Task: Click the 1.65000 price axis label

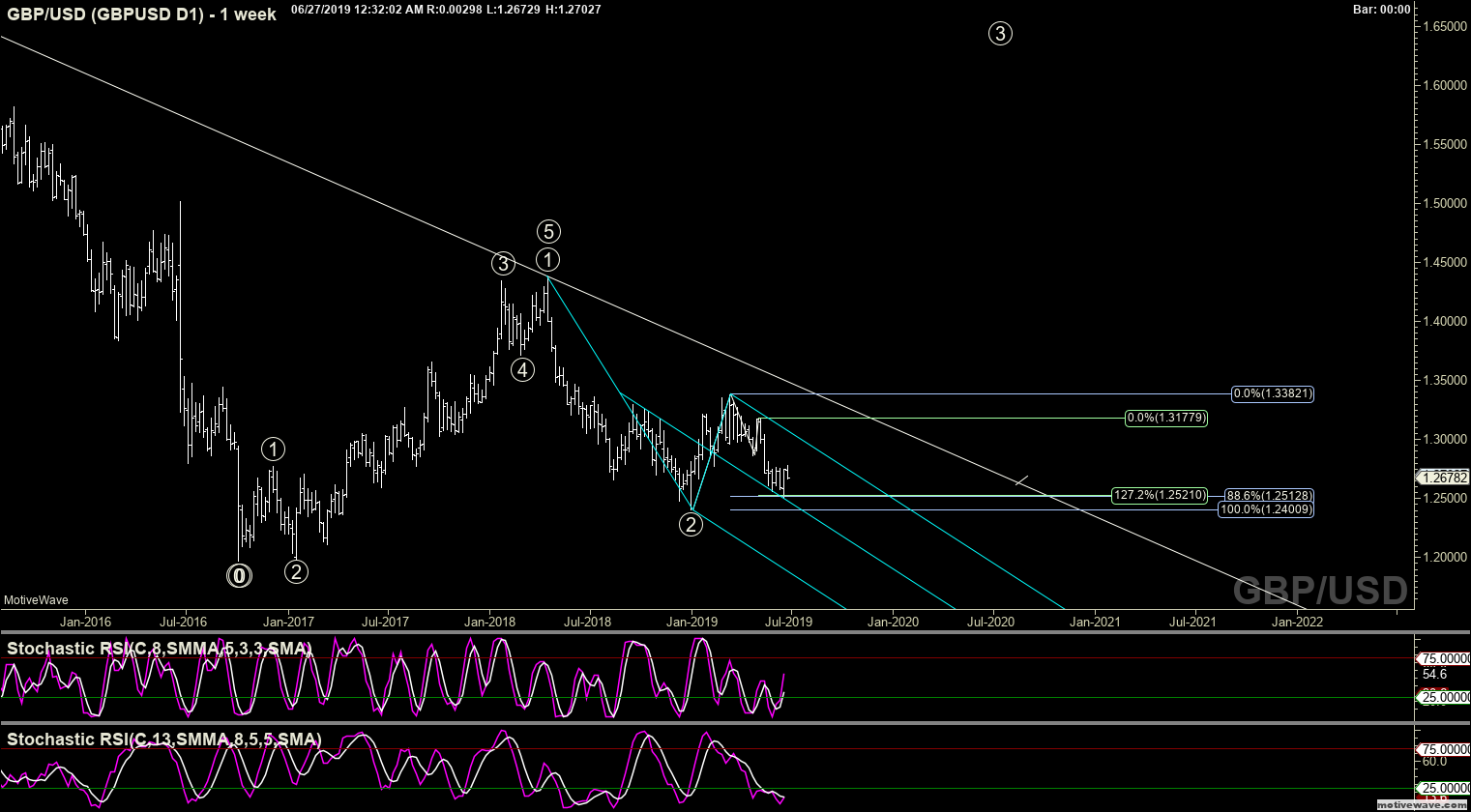Action: pyautogui.click(x=1443, y=26)
